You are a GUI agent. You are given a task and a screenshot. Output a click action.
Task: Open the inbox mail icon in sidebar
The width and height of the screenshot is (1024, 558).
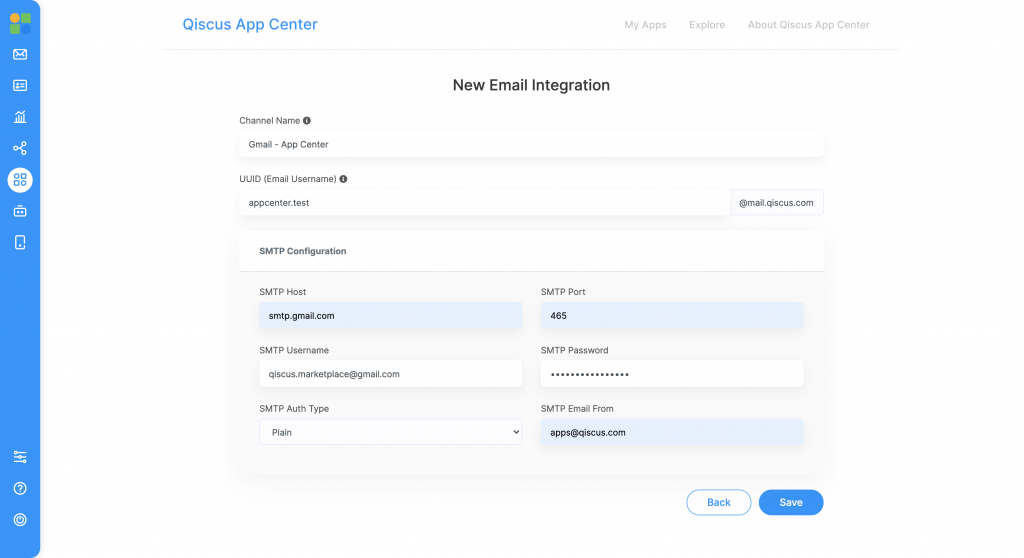point(20,54)
